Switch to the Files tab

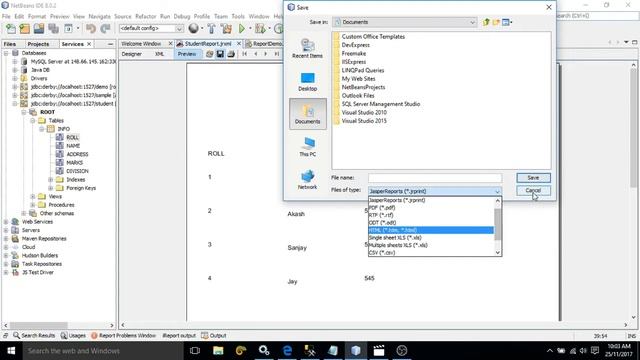(x=10, y=44)
